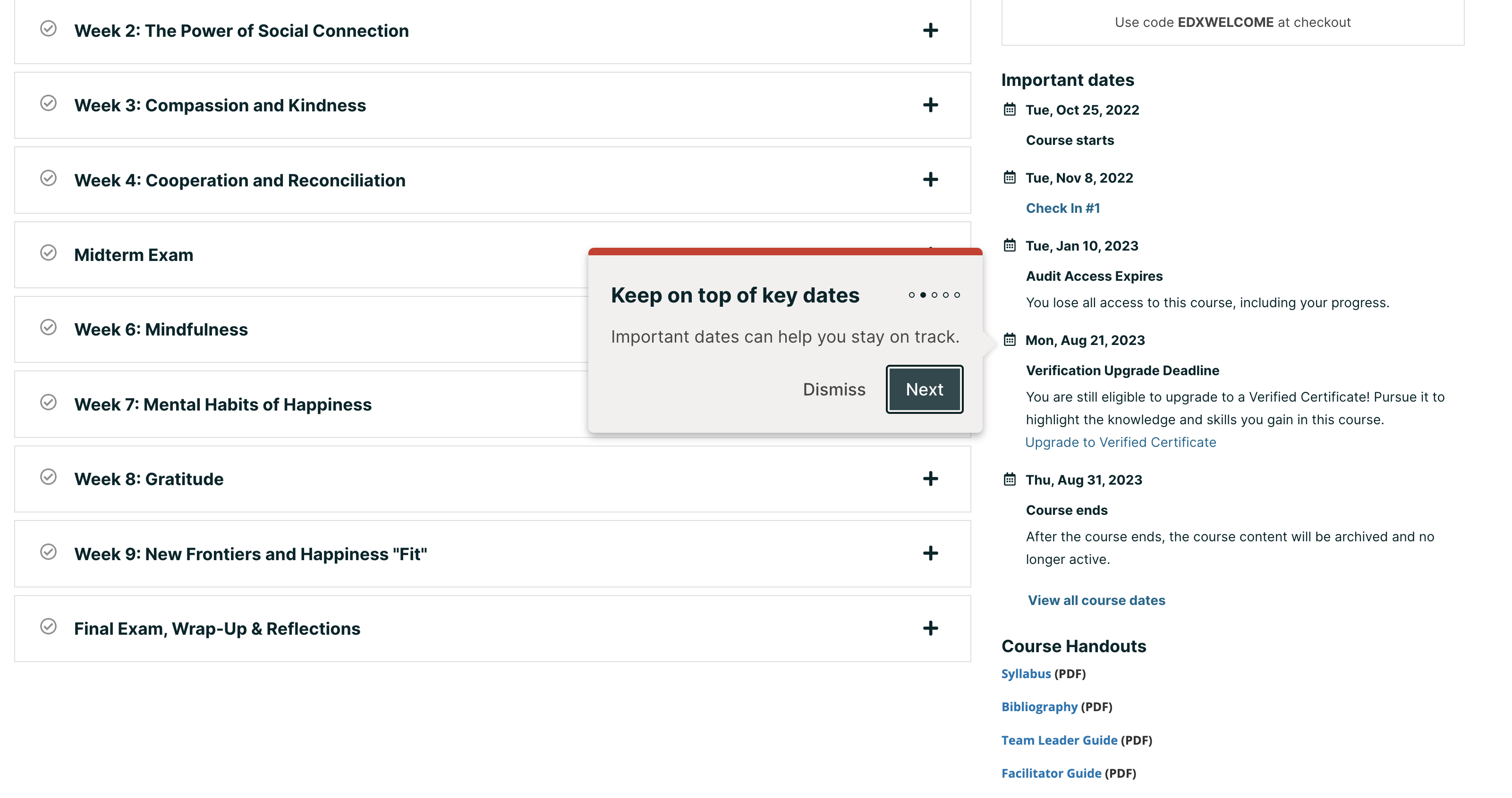Image resolution: width=1512 pixels, height=798 pixels.
Task: Click completion check circle for Week 2
Action: pos(48,29)
